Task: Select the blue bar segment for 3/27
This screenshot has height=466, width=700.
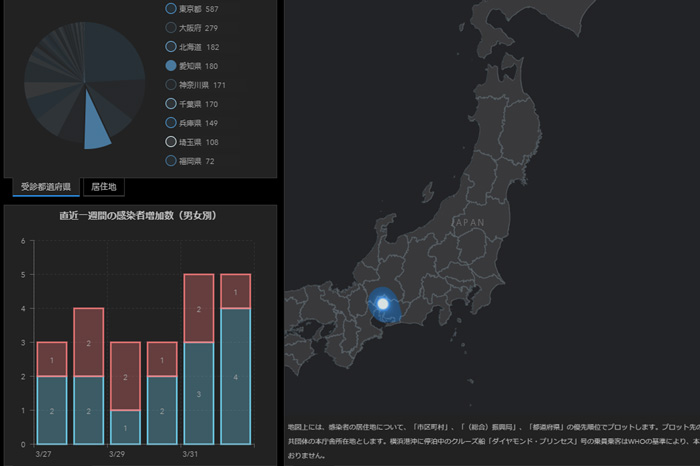Action: point(51,410)
